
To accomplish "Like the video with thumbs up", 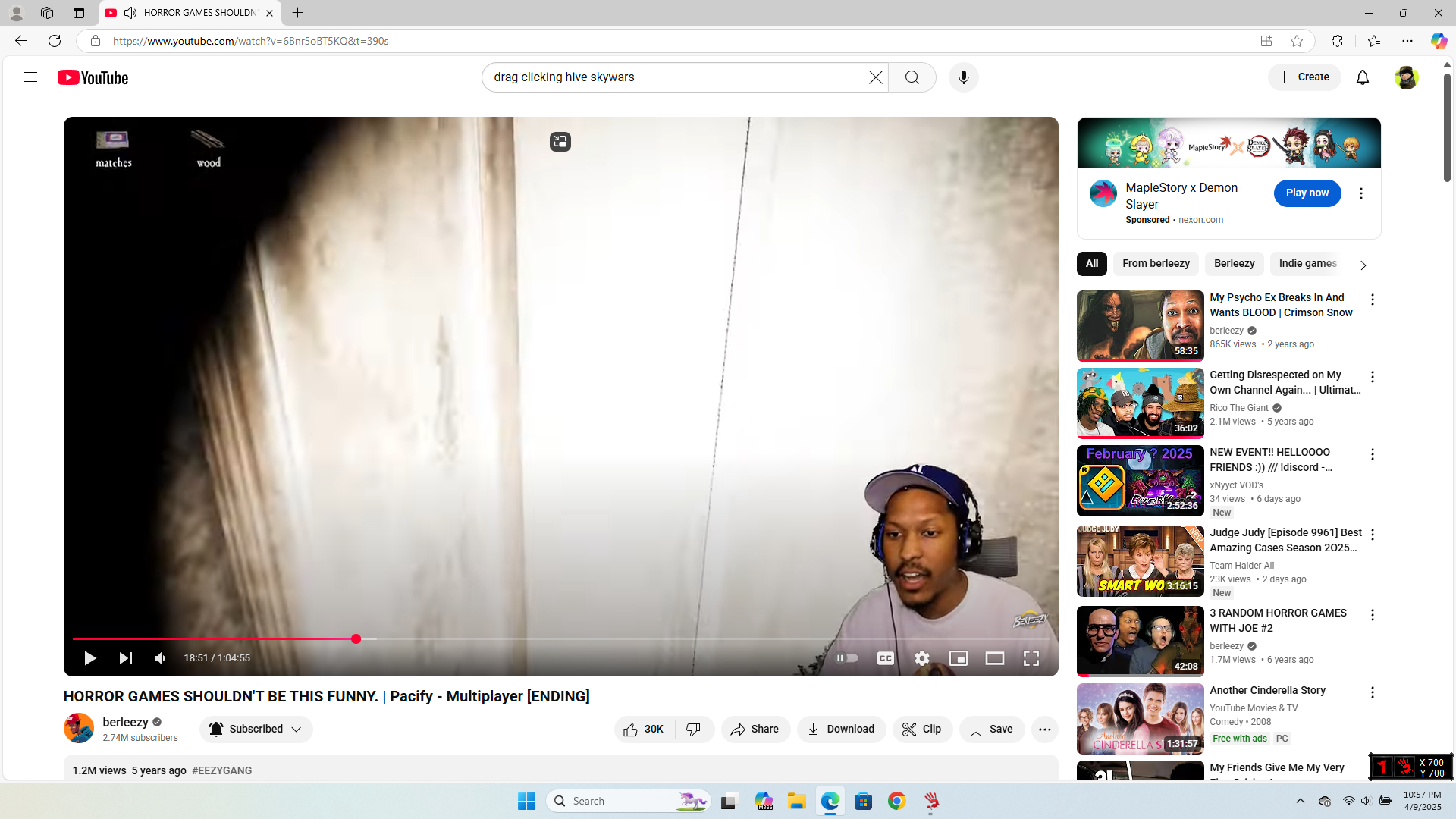I will tap(644, 730).
